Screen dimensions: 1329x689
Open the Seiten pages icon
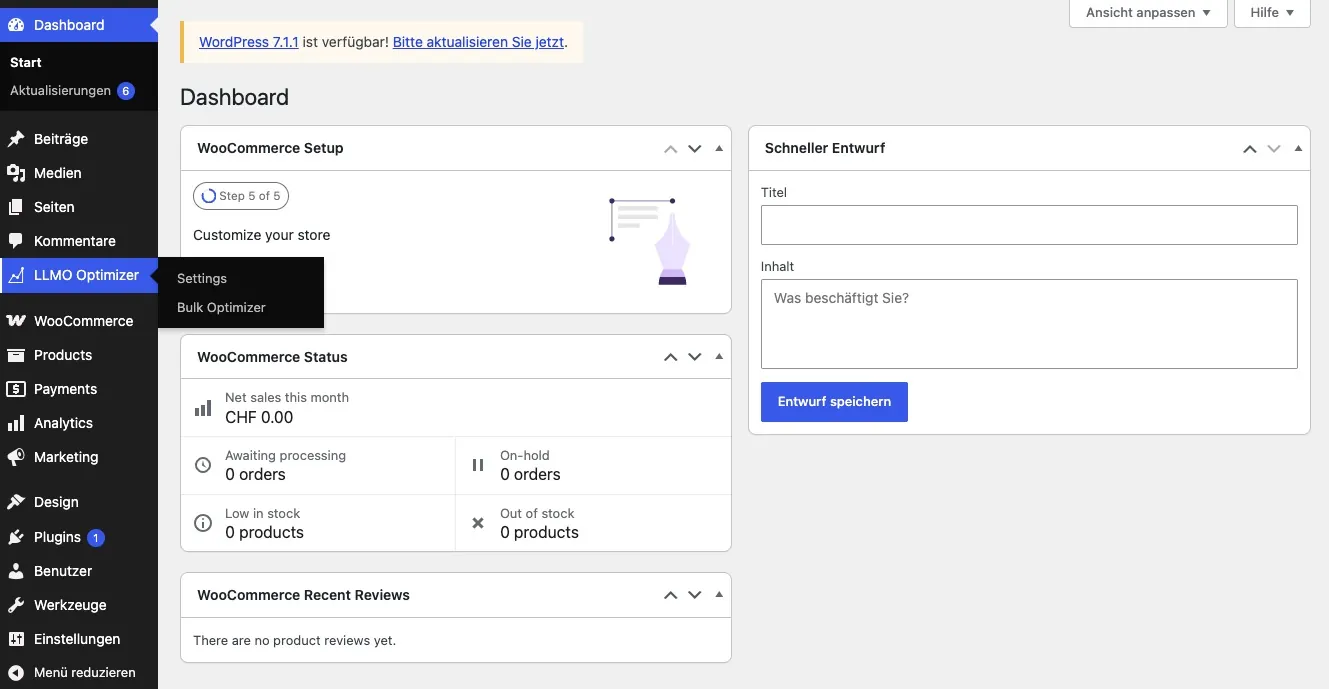coord(16,207)
